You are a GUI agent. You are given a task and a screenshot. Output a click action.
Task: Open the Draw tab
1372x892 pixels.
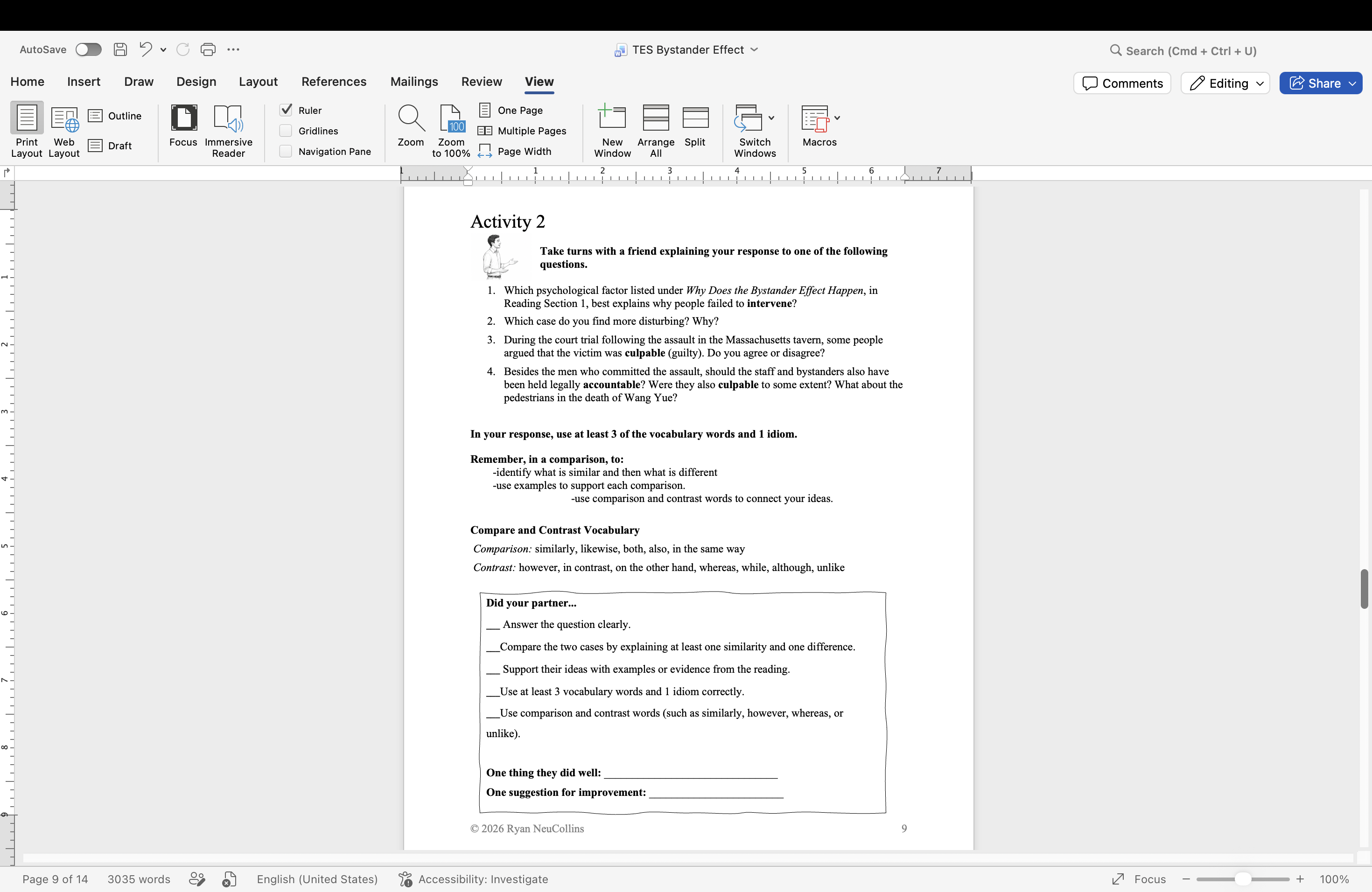139,82
